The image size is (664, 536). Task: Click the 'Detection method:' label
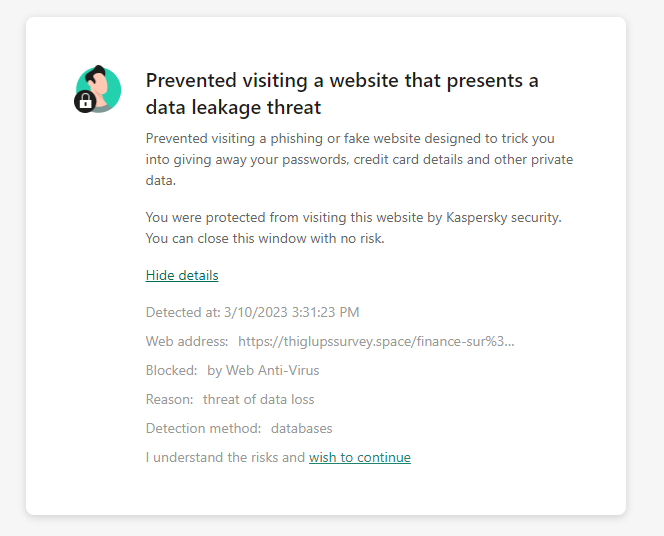[203, 428]
